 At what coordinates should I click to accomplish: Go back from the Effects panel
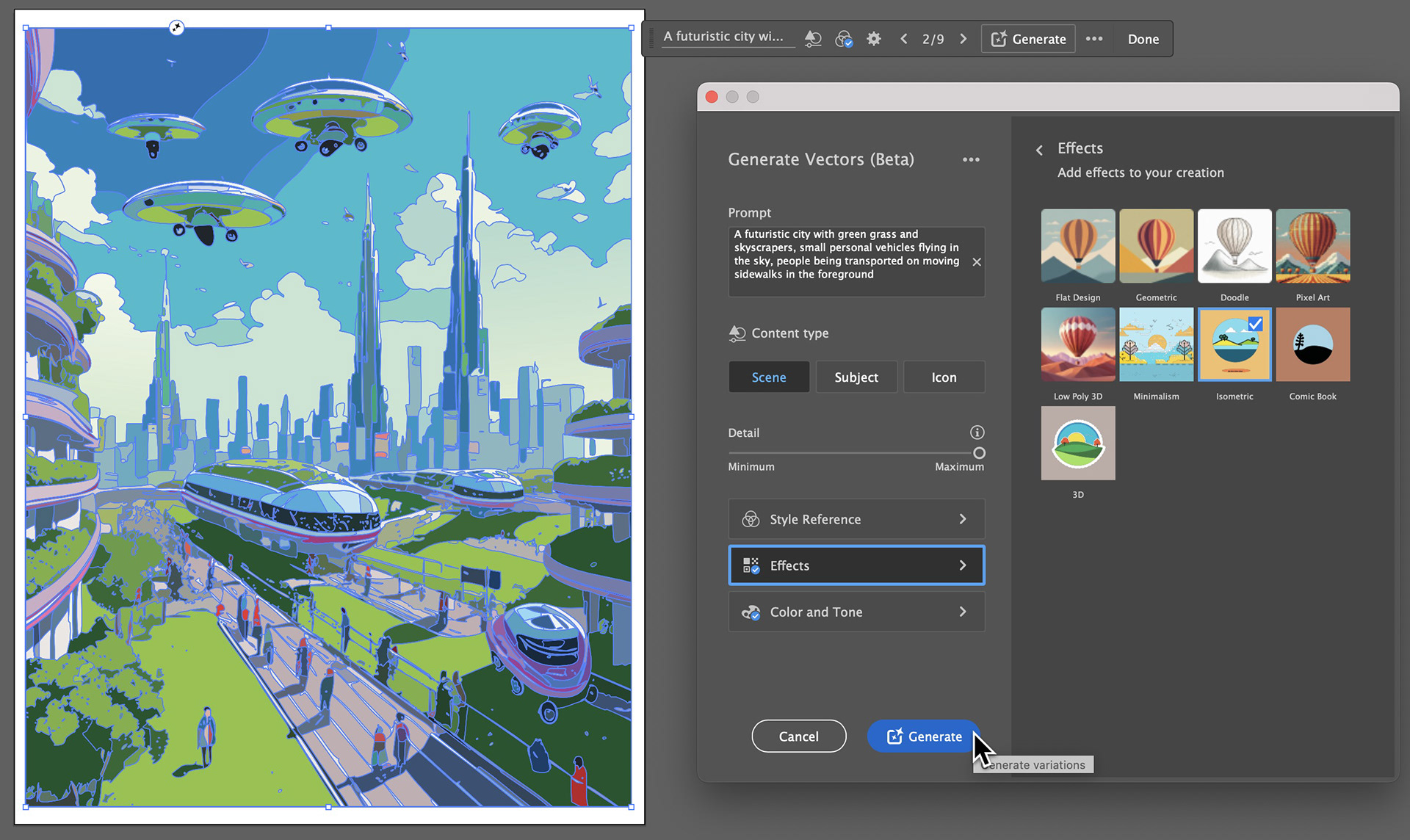tap(1039, 150)
